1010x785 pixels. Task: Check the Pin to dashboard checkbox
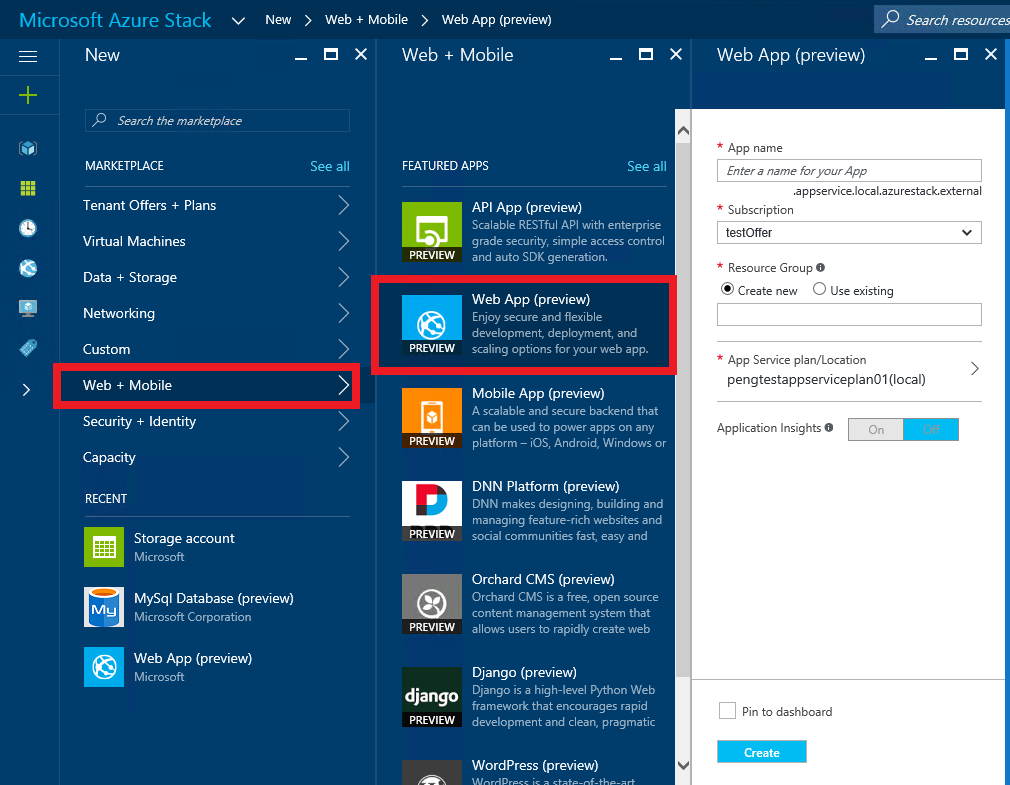(727, 711)
